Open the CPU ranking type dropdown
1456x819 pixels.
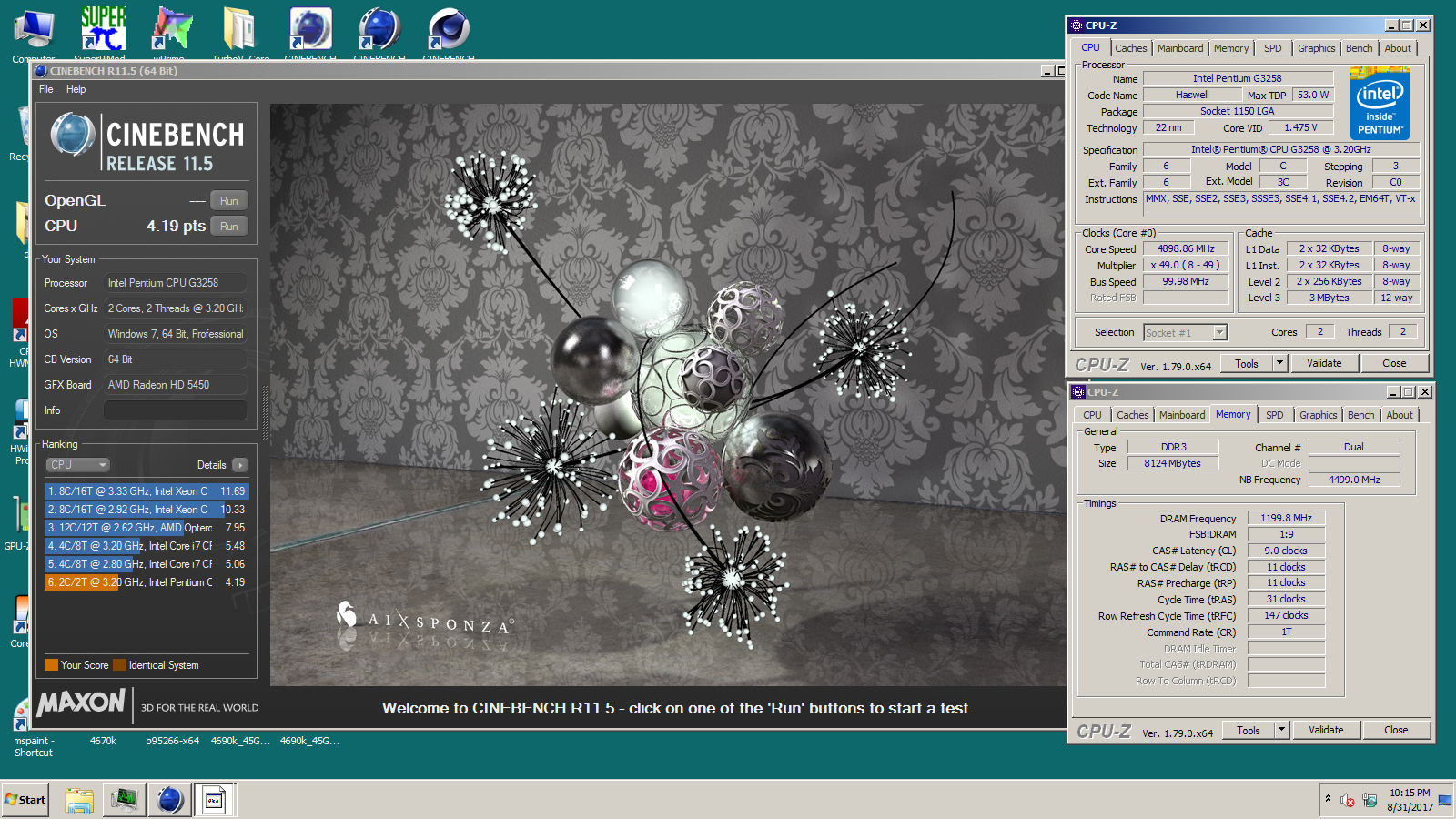click(x=77, y=465)
